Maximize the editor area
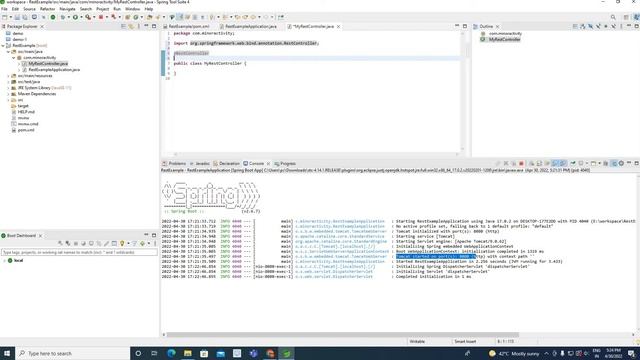The width and height of the screenshot is (640, 360). click(464, 26)
